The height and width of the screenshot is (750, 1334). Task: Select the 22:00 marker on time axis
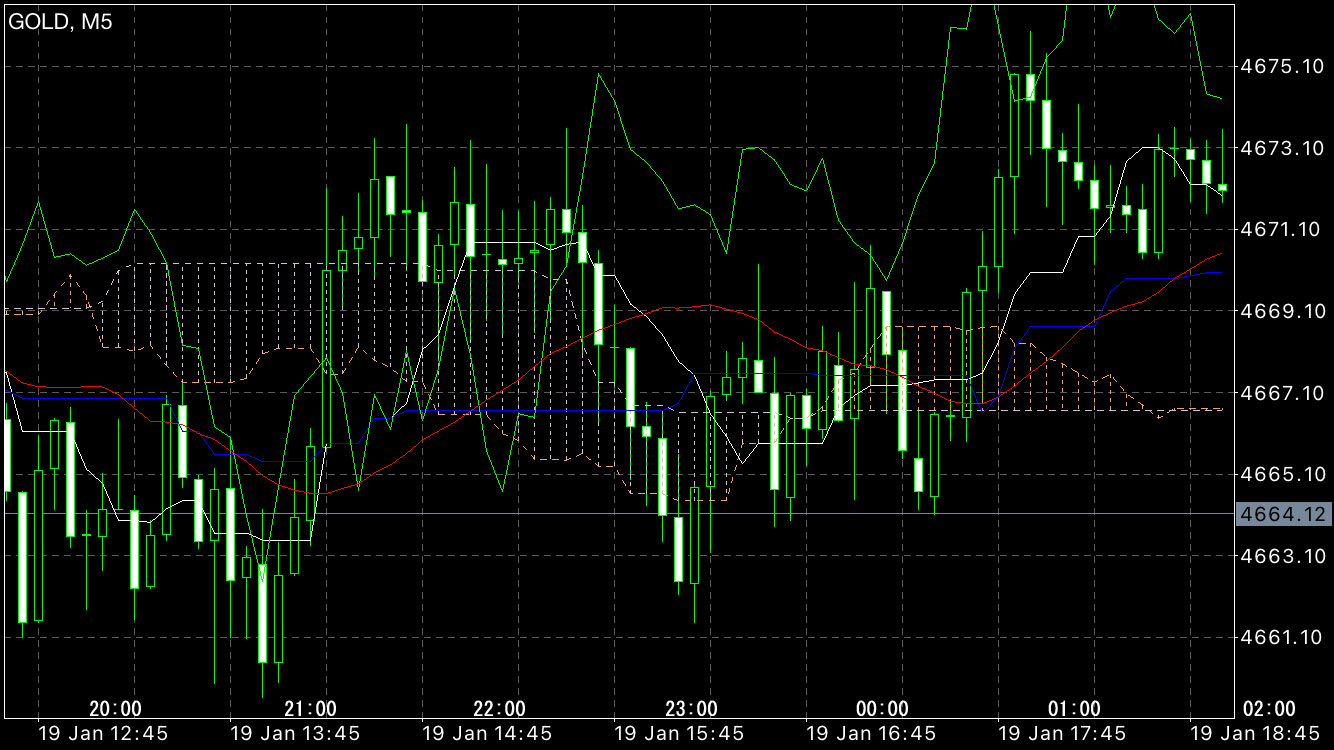(499, 709)
